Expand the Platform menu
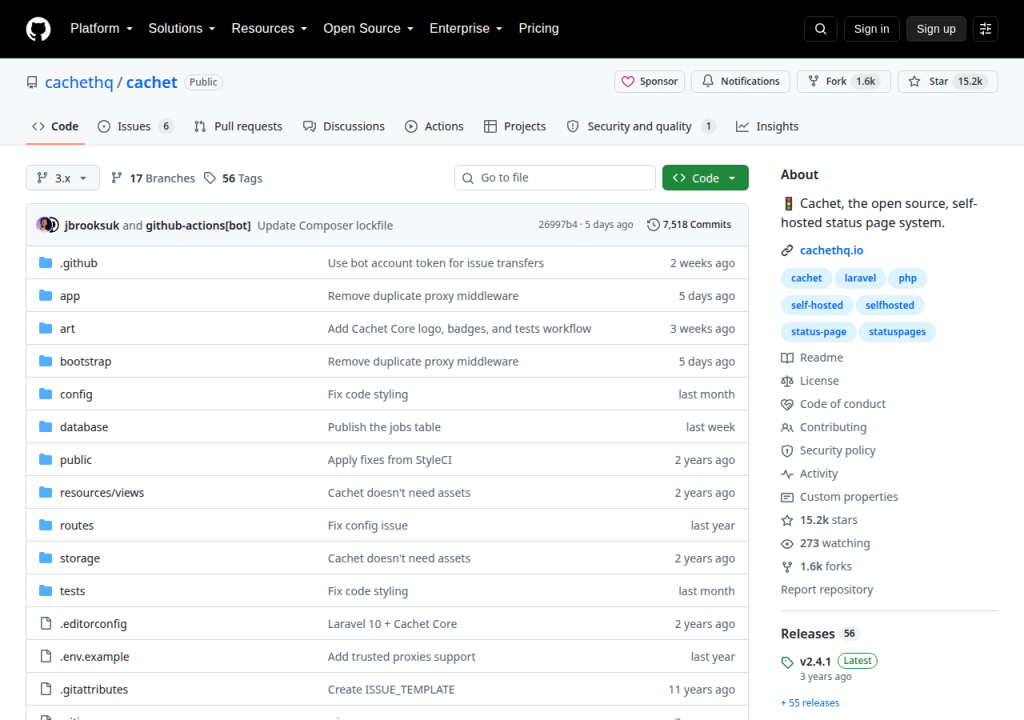Screen dimensions: 1024x720 (101, 29)
